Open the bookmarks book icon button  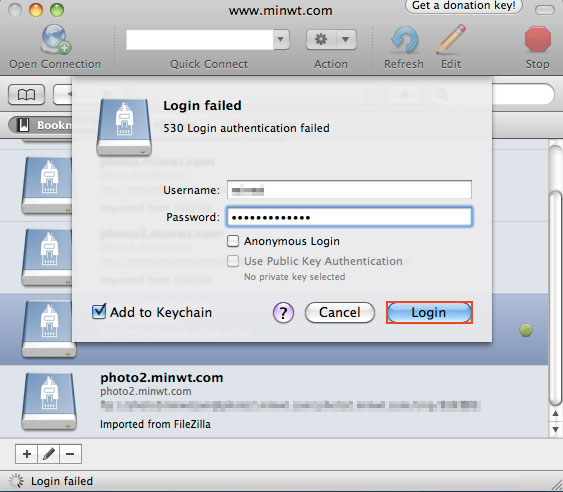[27, 95]
